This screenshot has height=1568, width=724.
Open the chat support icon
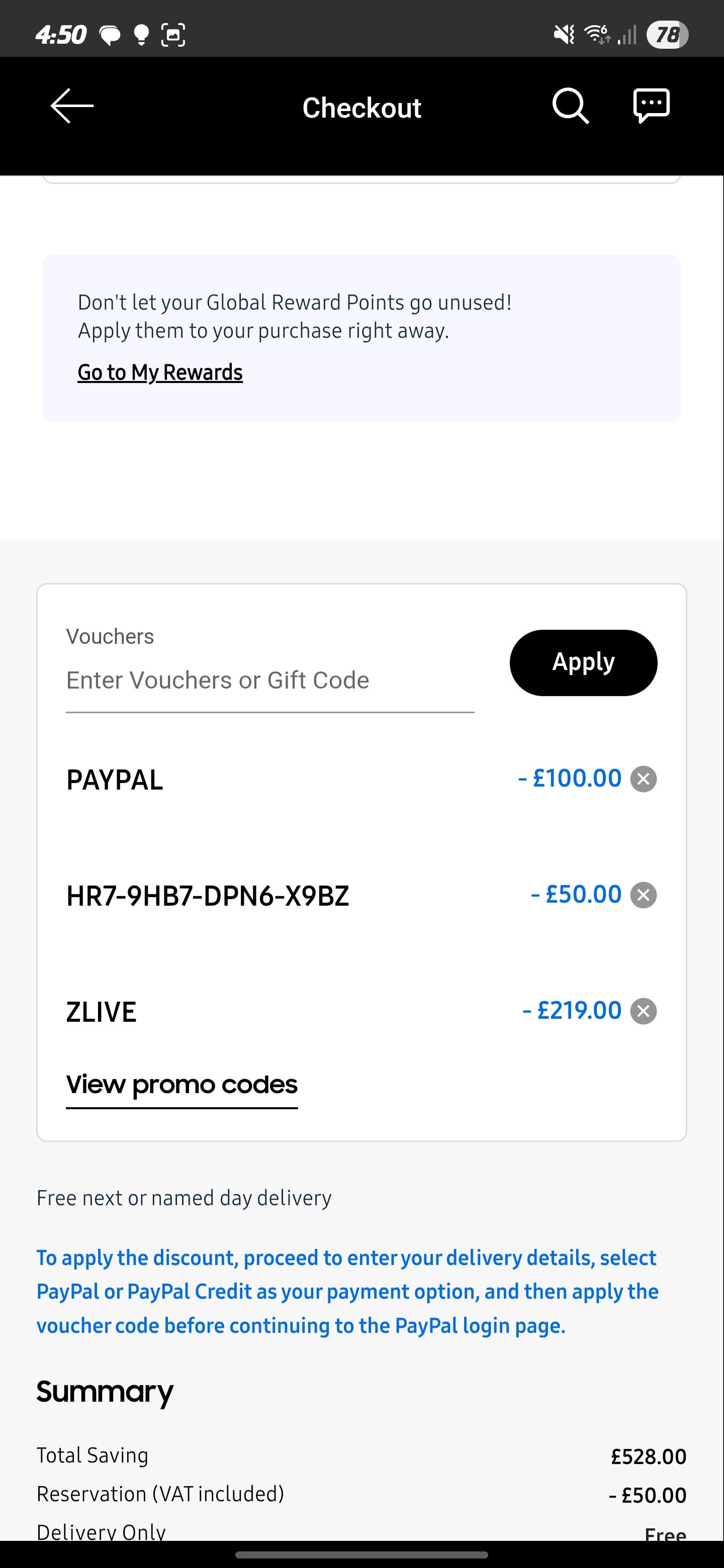pyautogui.click(x=651, y=106)
